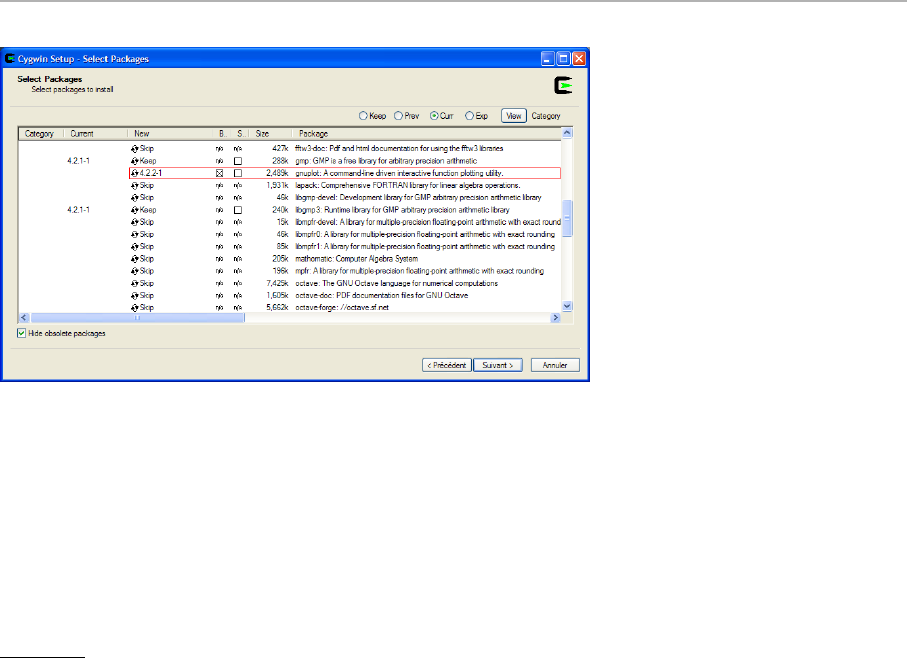The image size is (907, 658).
Task: Uncheck the binary checkbox for gnuplot
Action: [219, 173]
